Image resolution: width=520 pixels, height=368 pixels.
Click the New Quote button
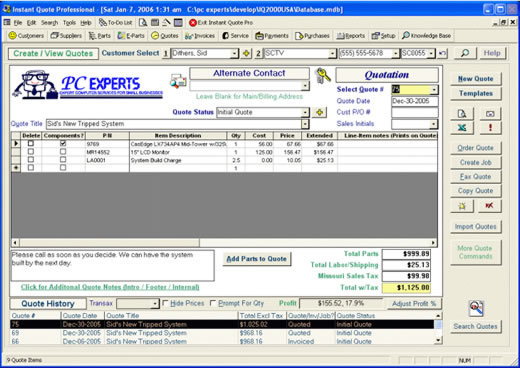tap(476, 79)
